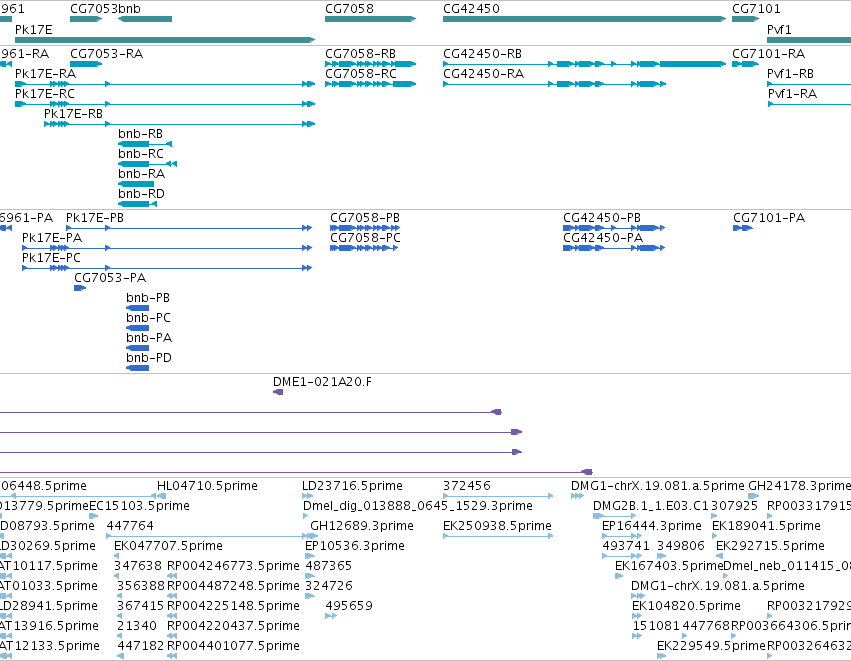Click the bnb-PD protein label
This screenshot has height=661, width=851.
pos(149,359)
